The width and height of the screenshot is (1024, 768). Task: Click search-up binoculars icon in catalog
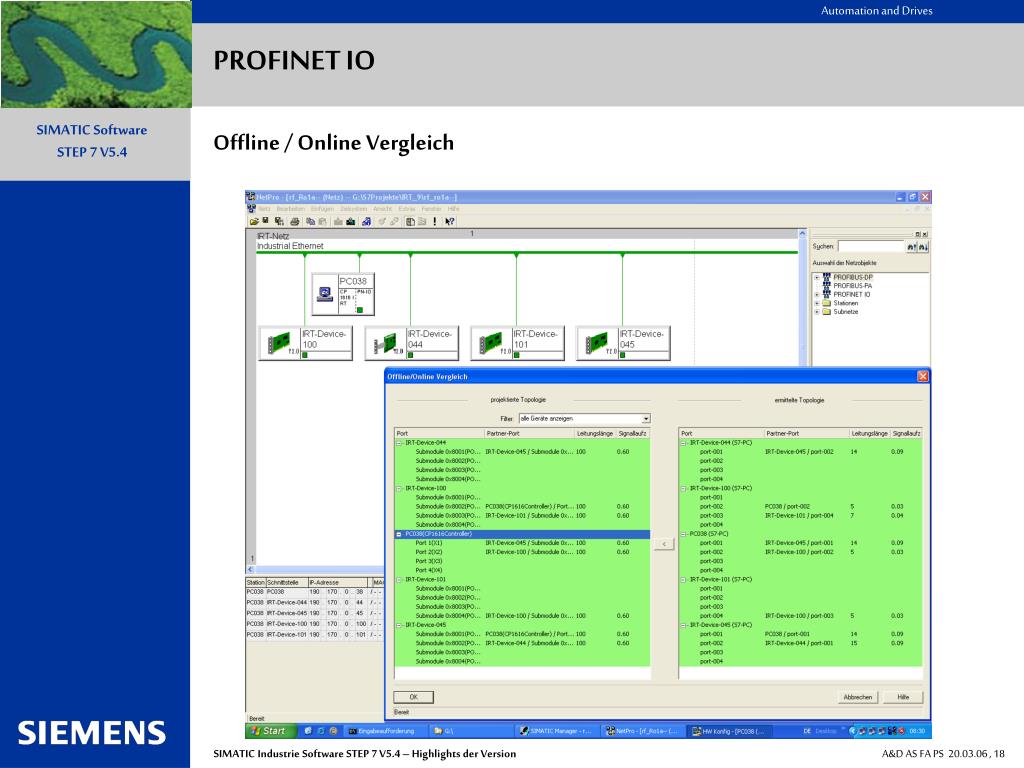912,247
